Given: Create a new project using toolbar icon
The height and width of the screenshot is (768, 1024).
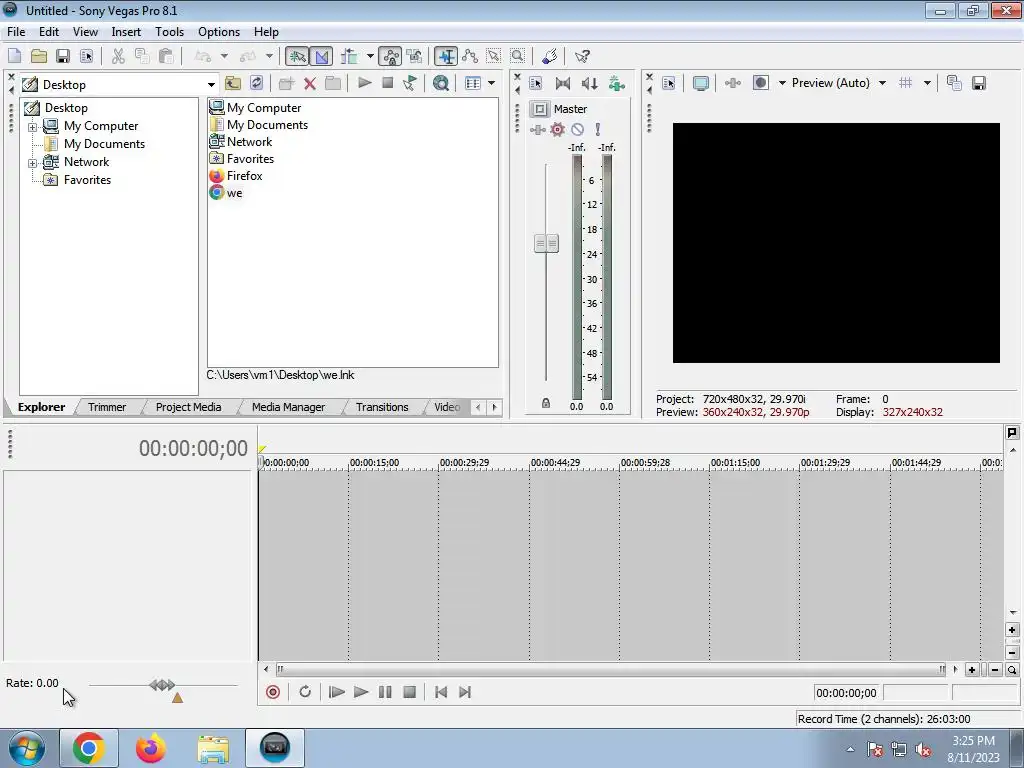Looking at the screenshot, I should click(x=14, y=56).
